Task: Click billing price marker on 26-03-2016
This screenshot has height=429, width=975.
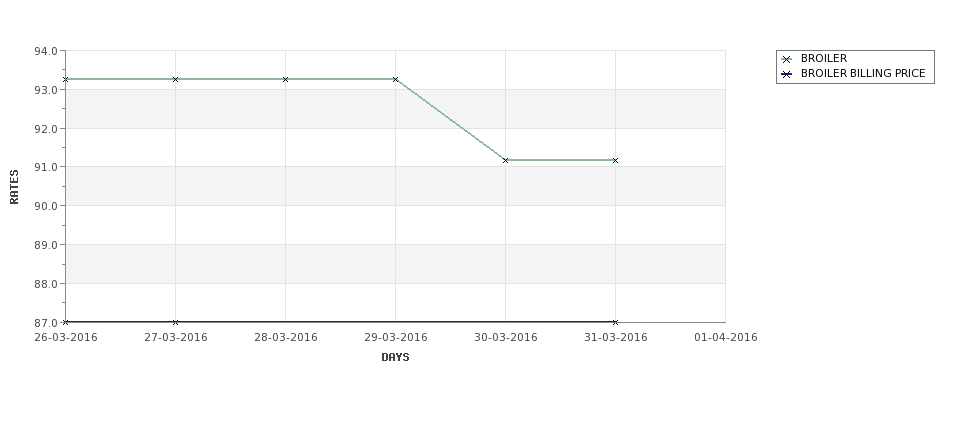Action: pos(65,322)
